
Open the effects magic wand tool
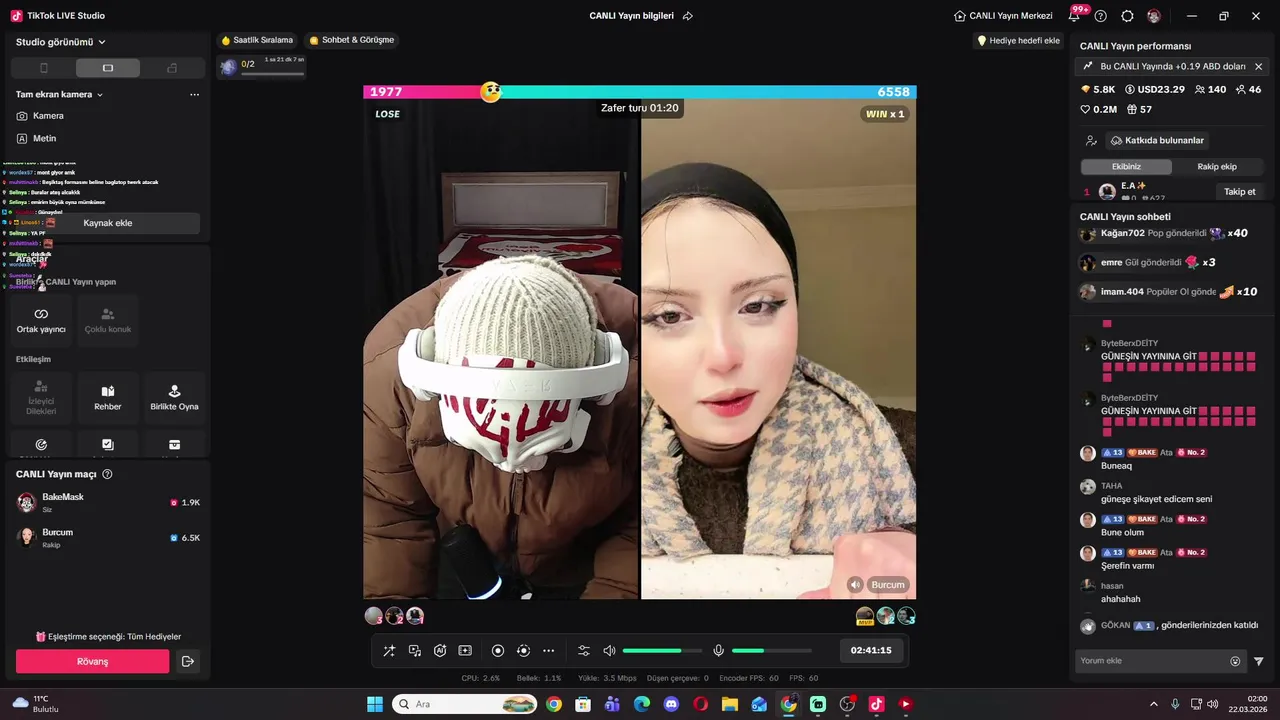click(x=389, y=650)
